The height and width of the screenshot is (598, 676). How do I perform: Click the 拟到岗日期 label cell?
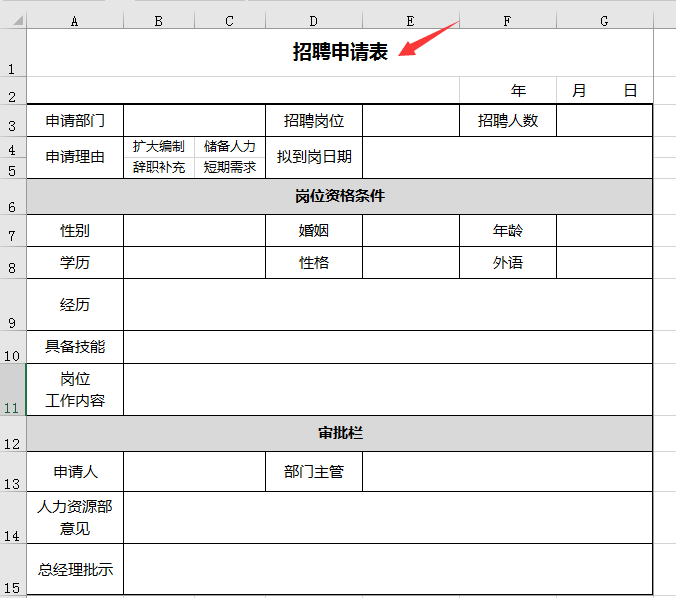point(314,157)
